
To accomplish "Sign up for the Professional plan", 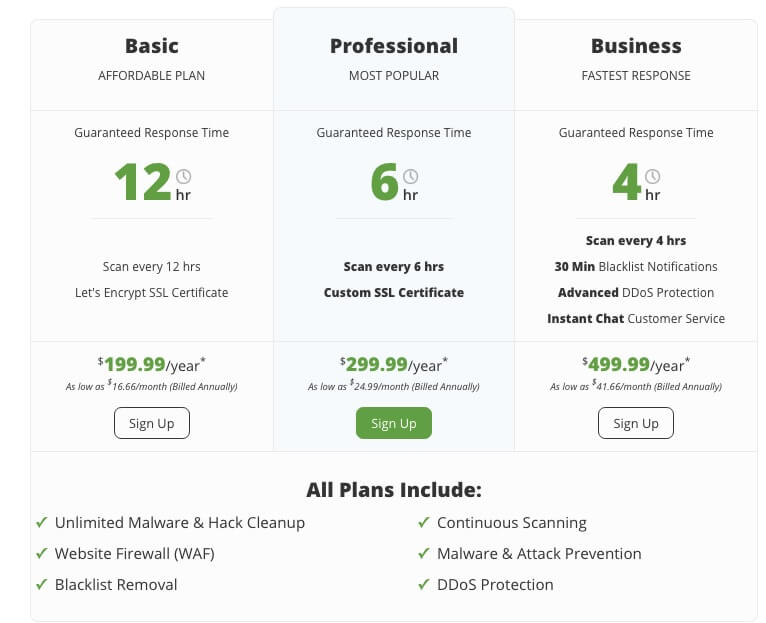I will pos(394,423).
